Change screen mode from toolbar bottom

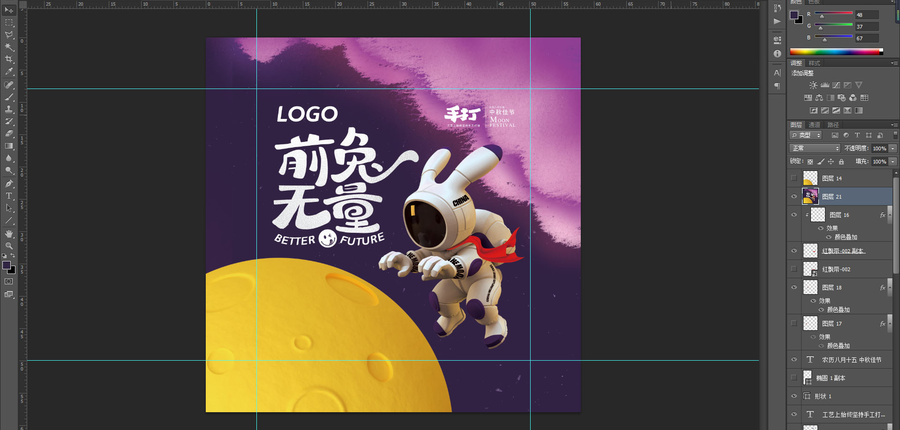tap(9, 294)
